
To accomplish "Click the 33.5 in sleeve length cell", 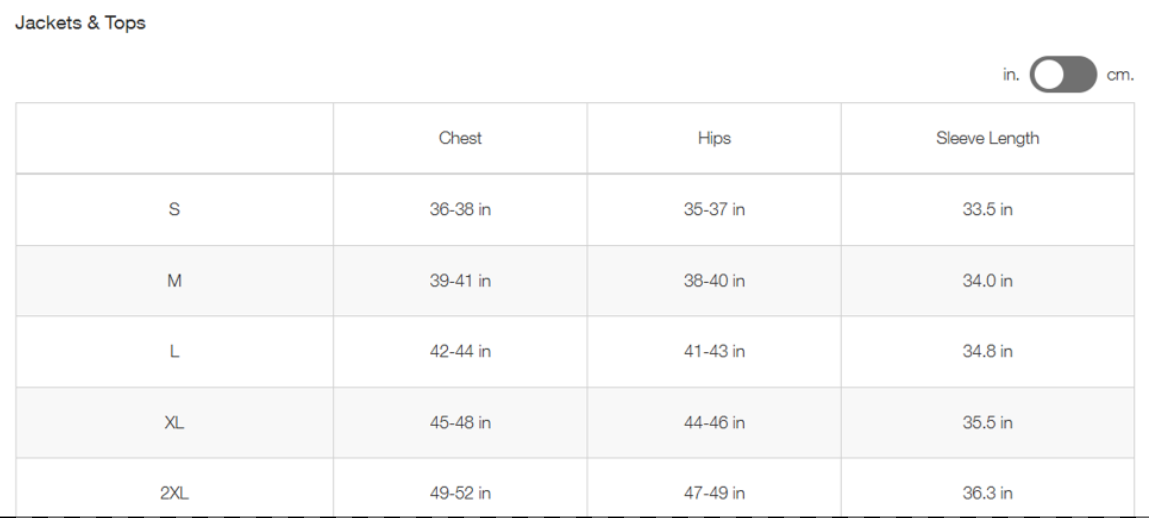I will coord(987,210).
